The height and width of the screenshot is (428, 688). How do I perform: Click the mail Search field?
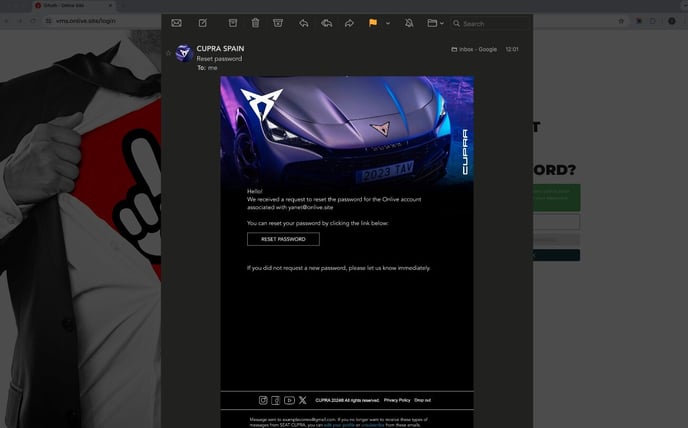click(490, 23)
